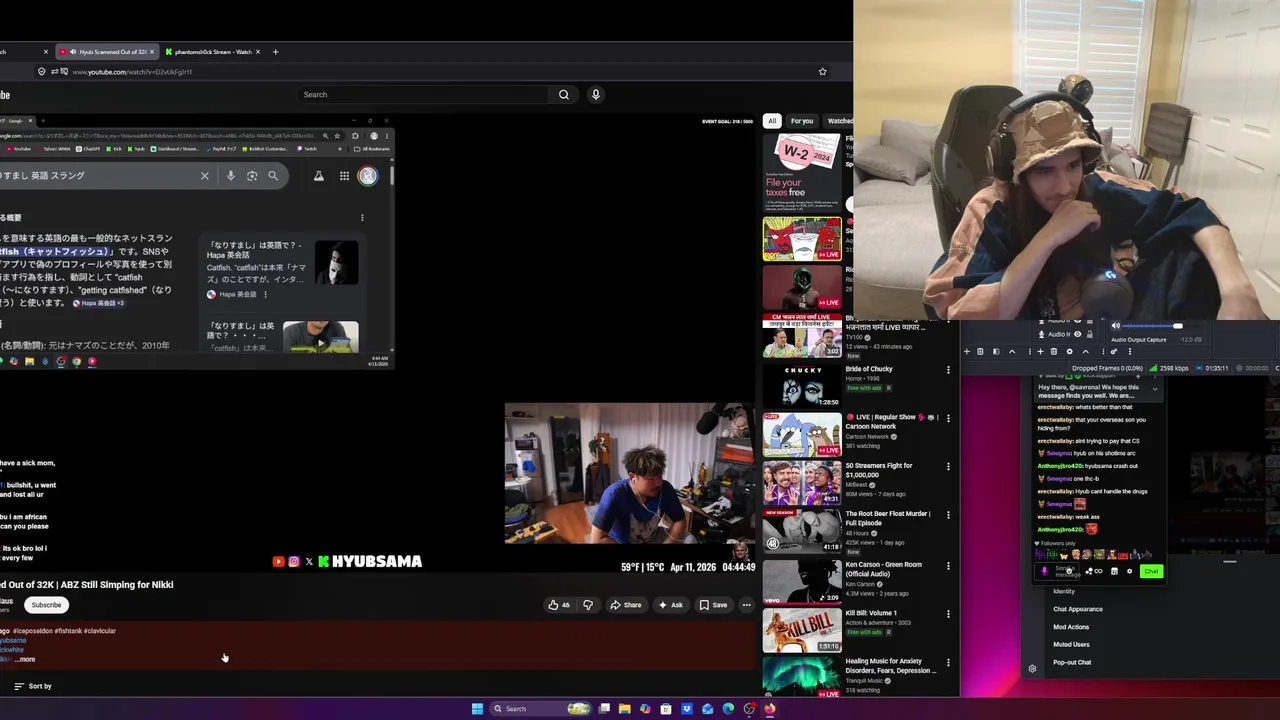Open Google Search Labs flask icon
This screenshot has width=1280, height=720.
point(319,176)
